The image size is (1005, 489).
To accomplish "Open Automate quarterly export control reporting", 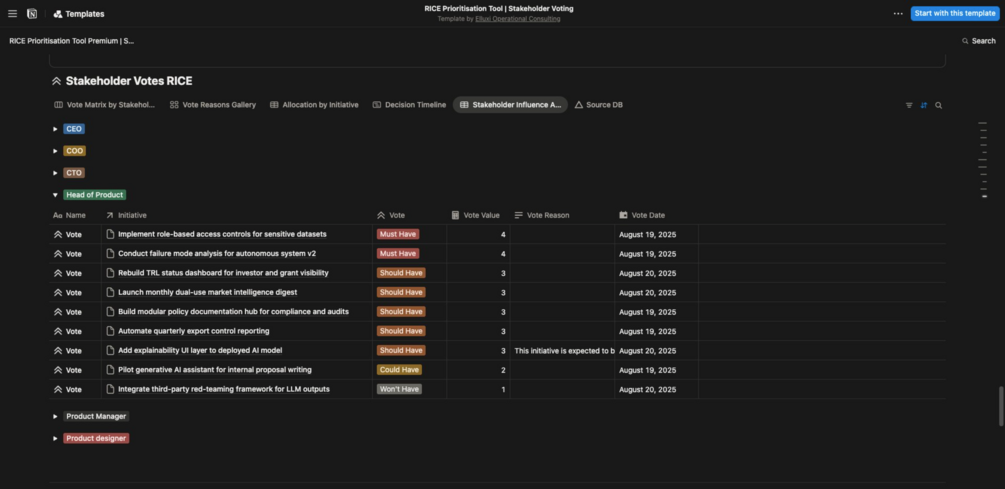I will pos(194,331).
